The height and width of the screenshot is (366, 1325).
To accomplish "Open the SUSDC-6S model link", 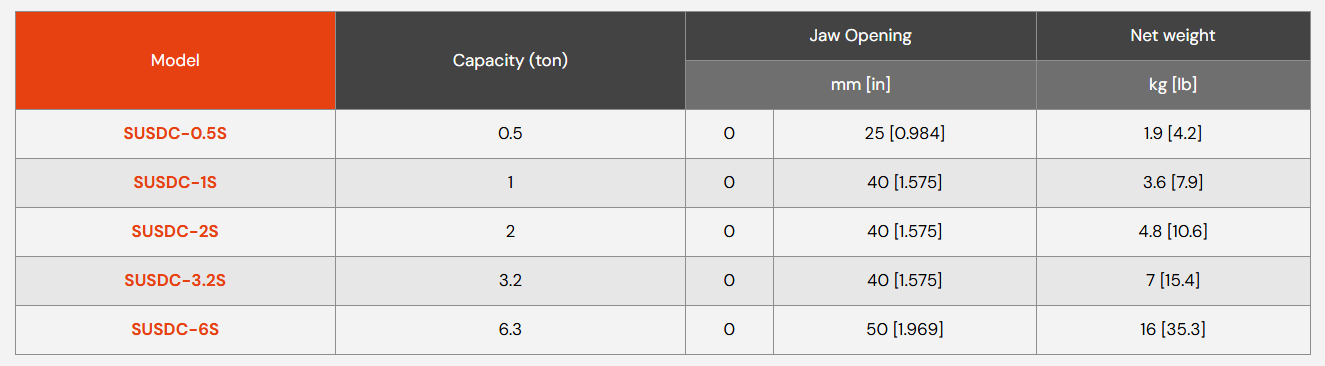I will (x=175, y=330).
